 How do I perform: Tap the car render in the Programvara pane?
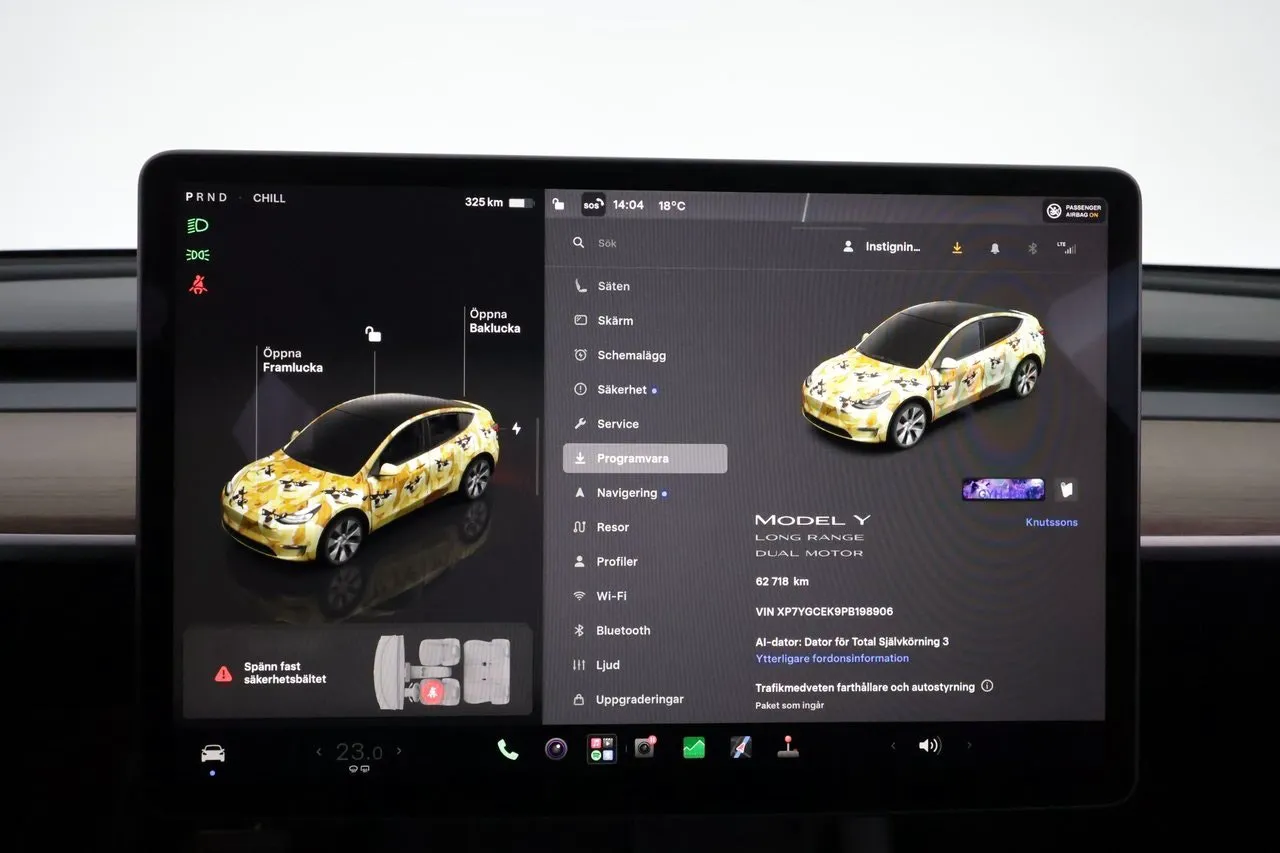924,375
